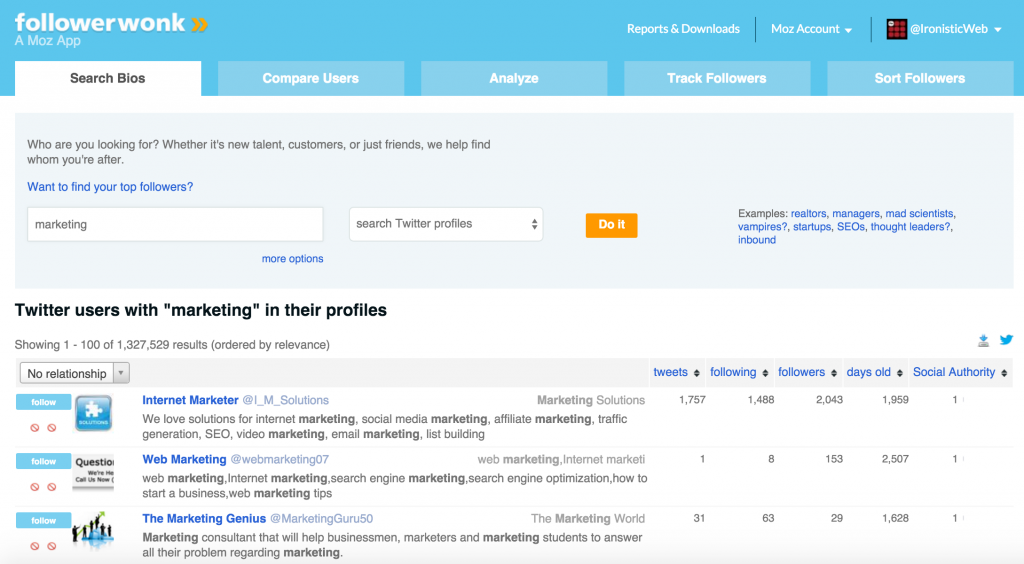Open @I_M_Solutions handle link
Viewport: 1024px width, 564px height.
click(x=285, y=400)
